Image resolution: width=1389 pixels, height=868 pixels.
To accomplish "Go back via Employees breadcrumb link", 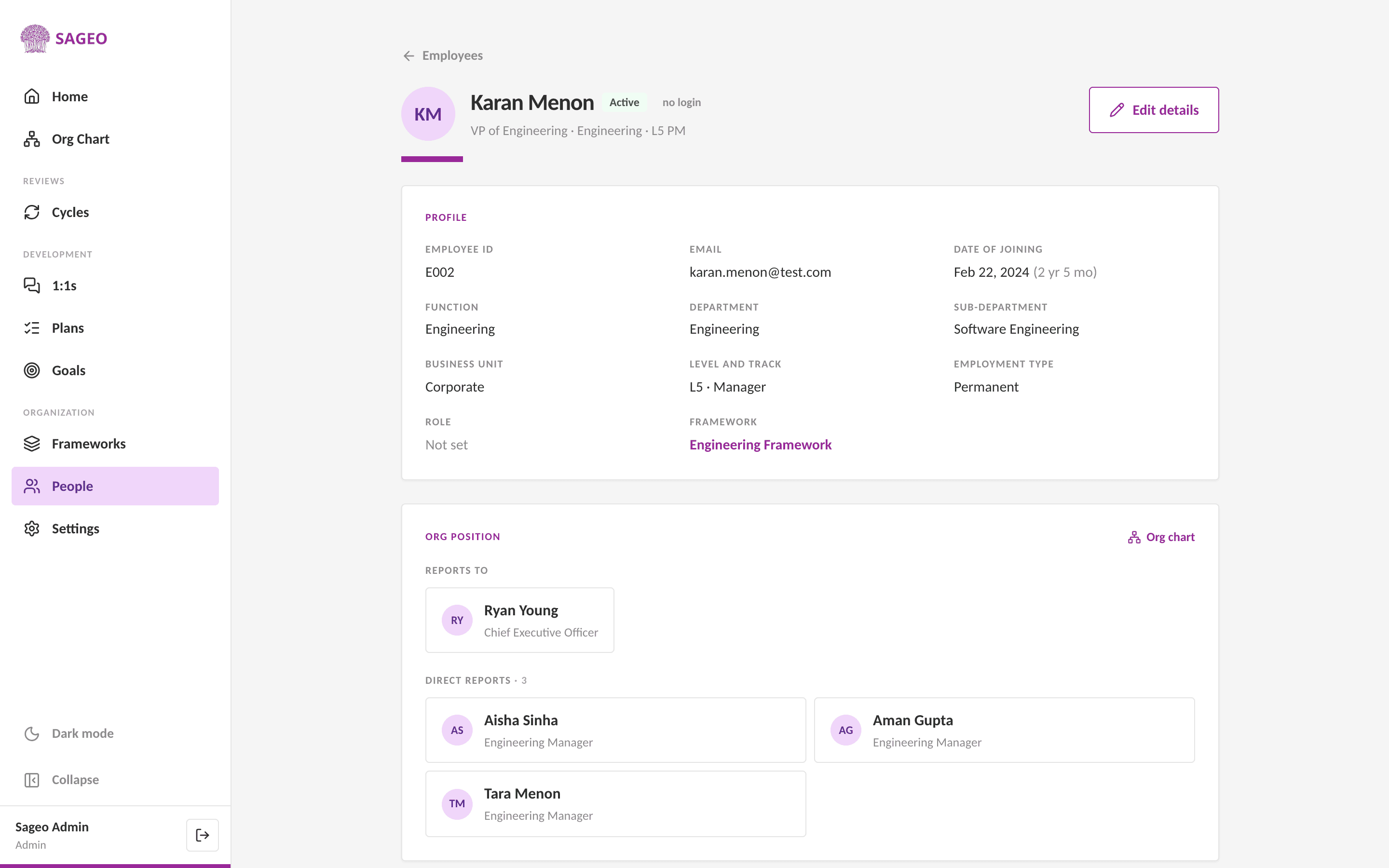I will (443, 55).
